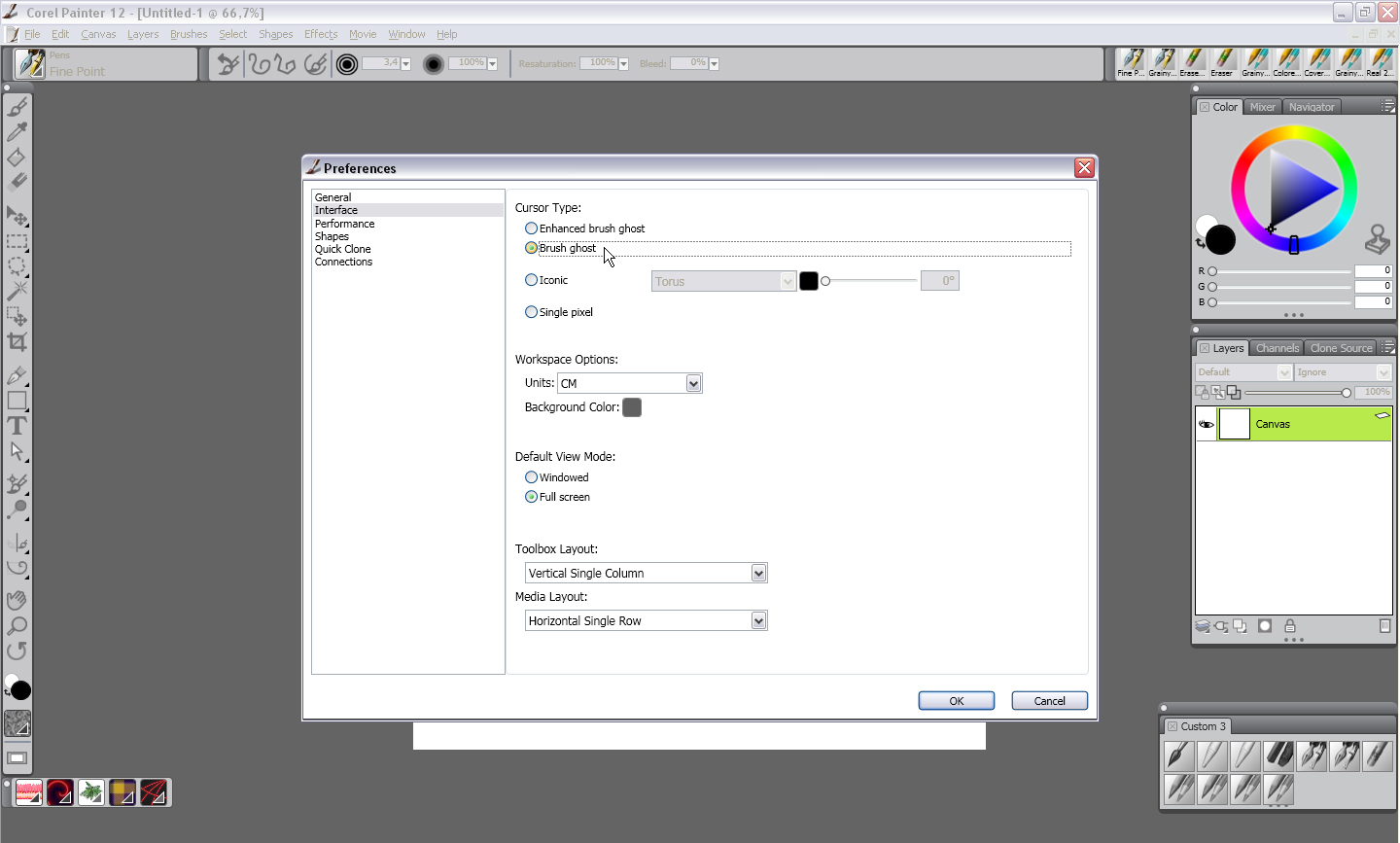Choose the Dropper tool

pos(17,130)
